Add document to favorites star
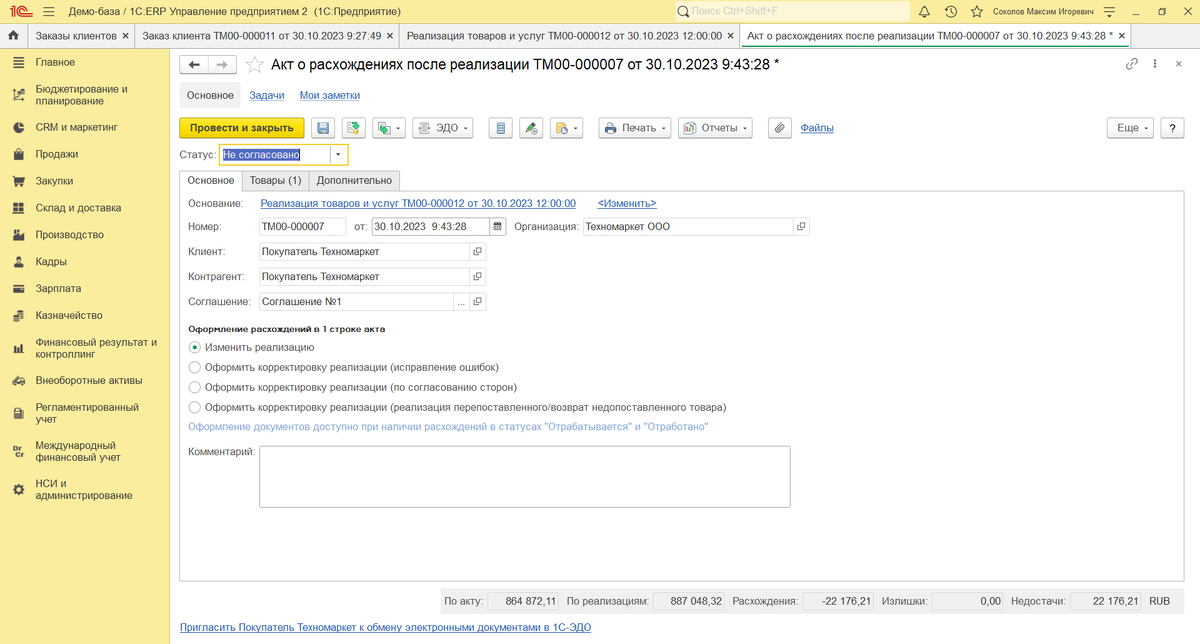Screen dimensions: 1200x644 click(254, 64)
